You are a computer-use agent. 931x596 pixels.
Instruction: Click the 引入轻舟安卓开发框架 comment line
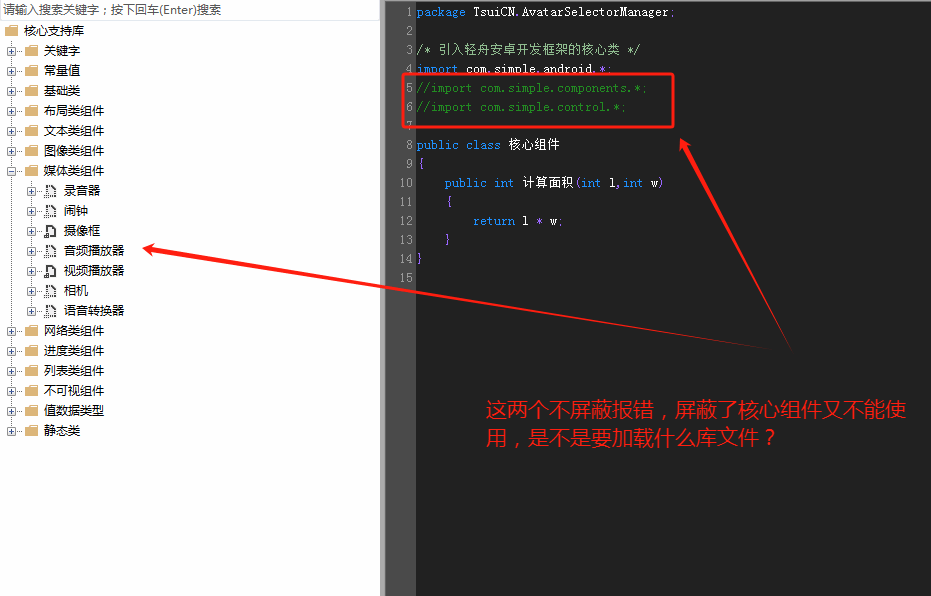click(x=528, y=50)
